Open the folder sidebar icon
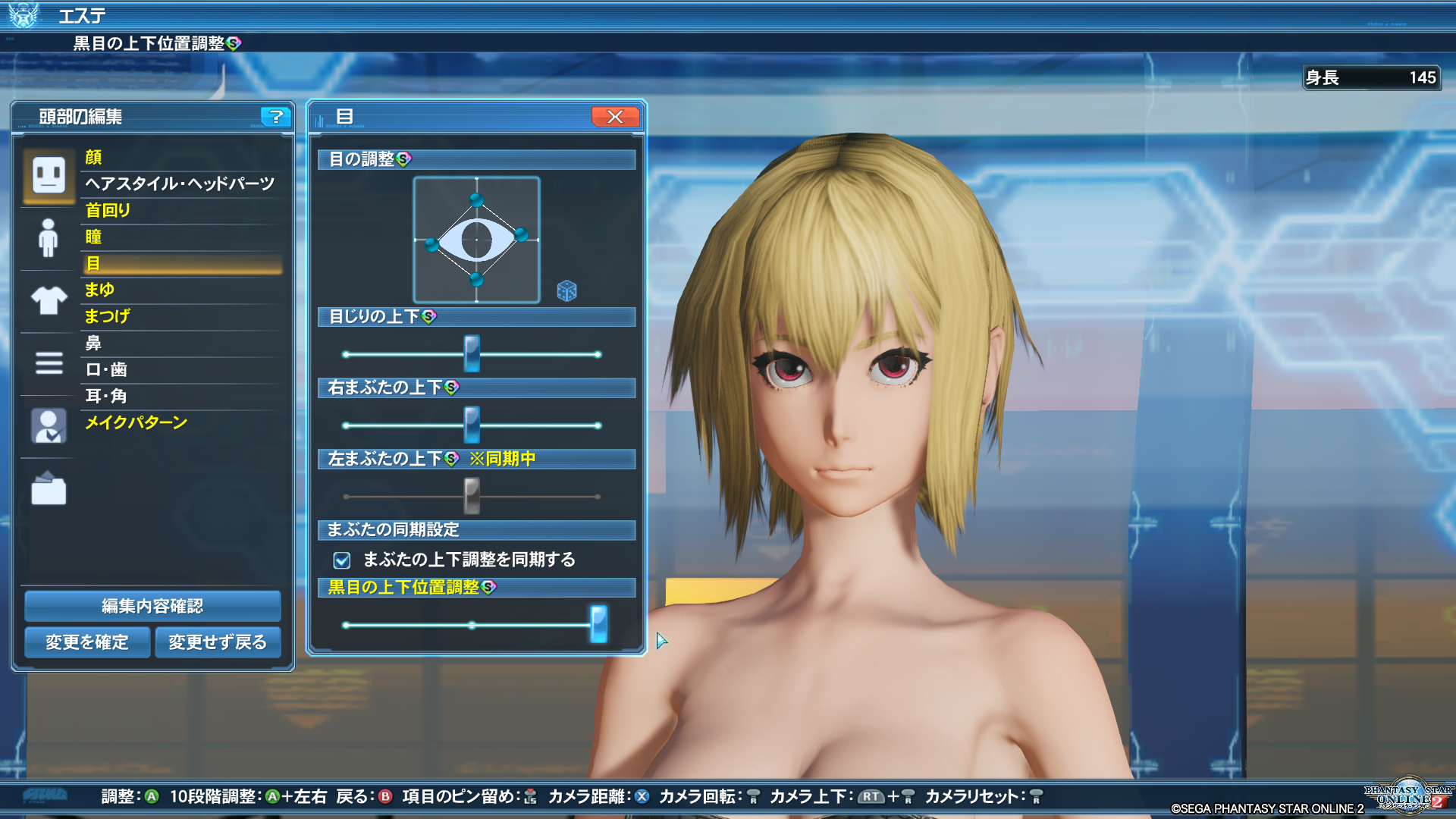The height and width of the screenshot is (819, 1456). [x=49, y=489]
